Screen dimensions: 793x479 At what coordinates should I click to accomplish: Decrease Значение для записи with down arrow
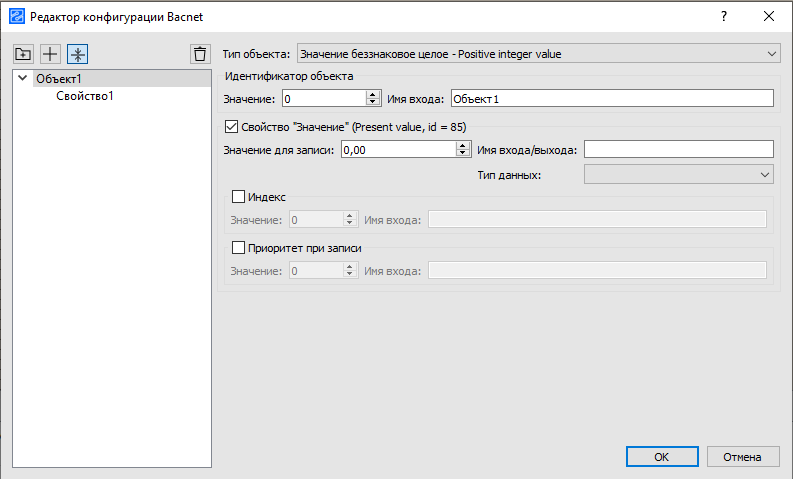tap(463, 153)
